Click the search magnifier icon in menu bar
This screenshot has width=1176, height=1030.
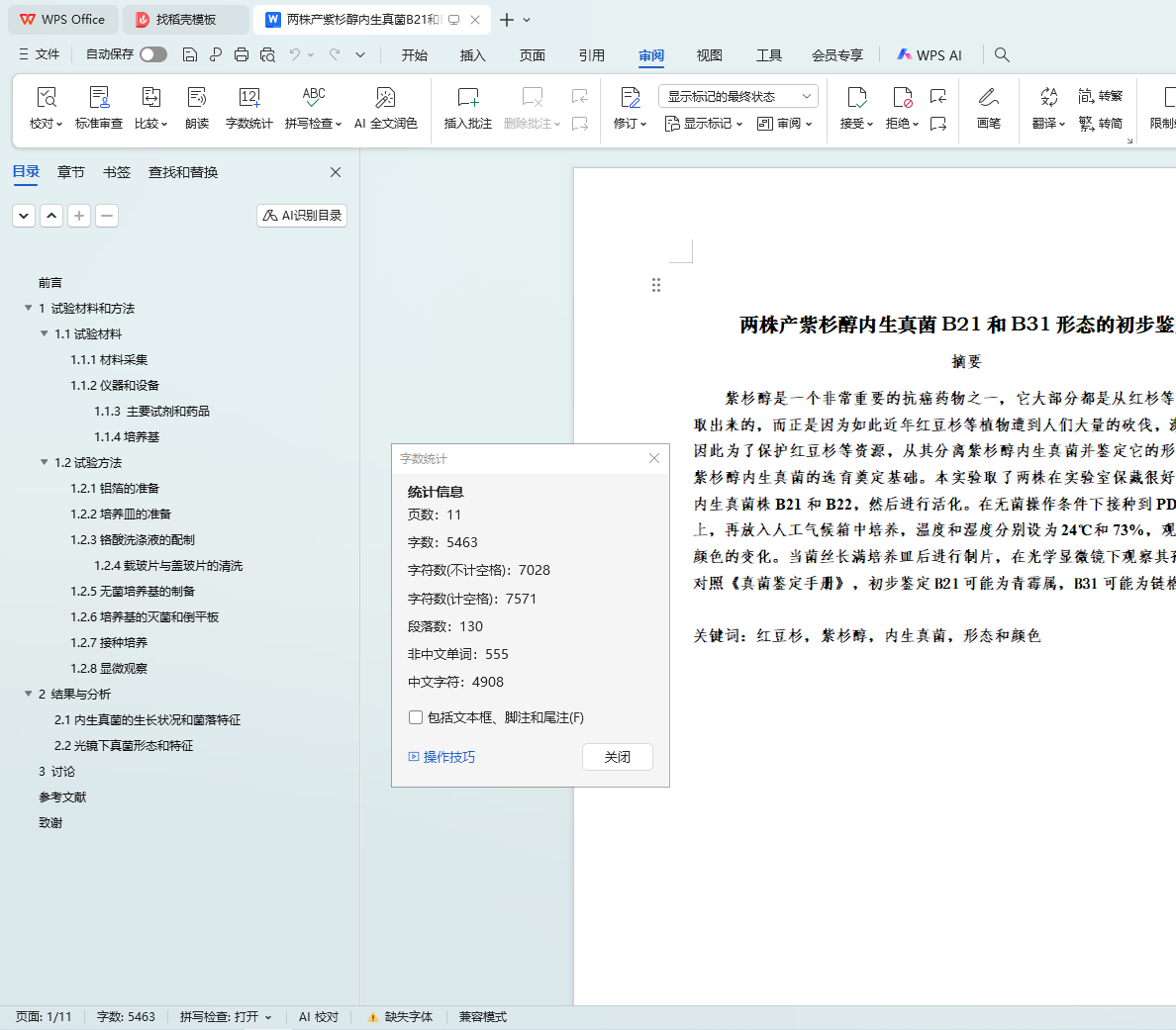(1002, 54)
